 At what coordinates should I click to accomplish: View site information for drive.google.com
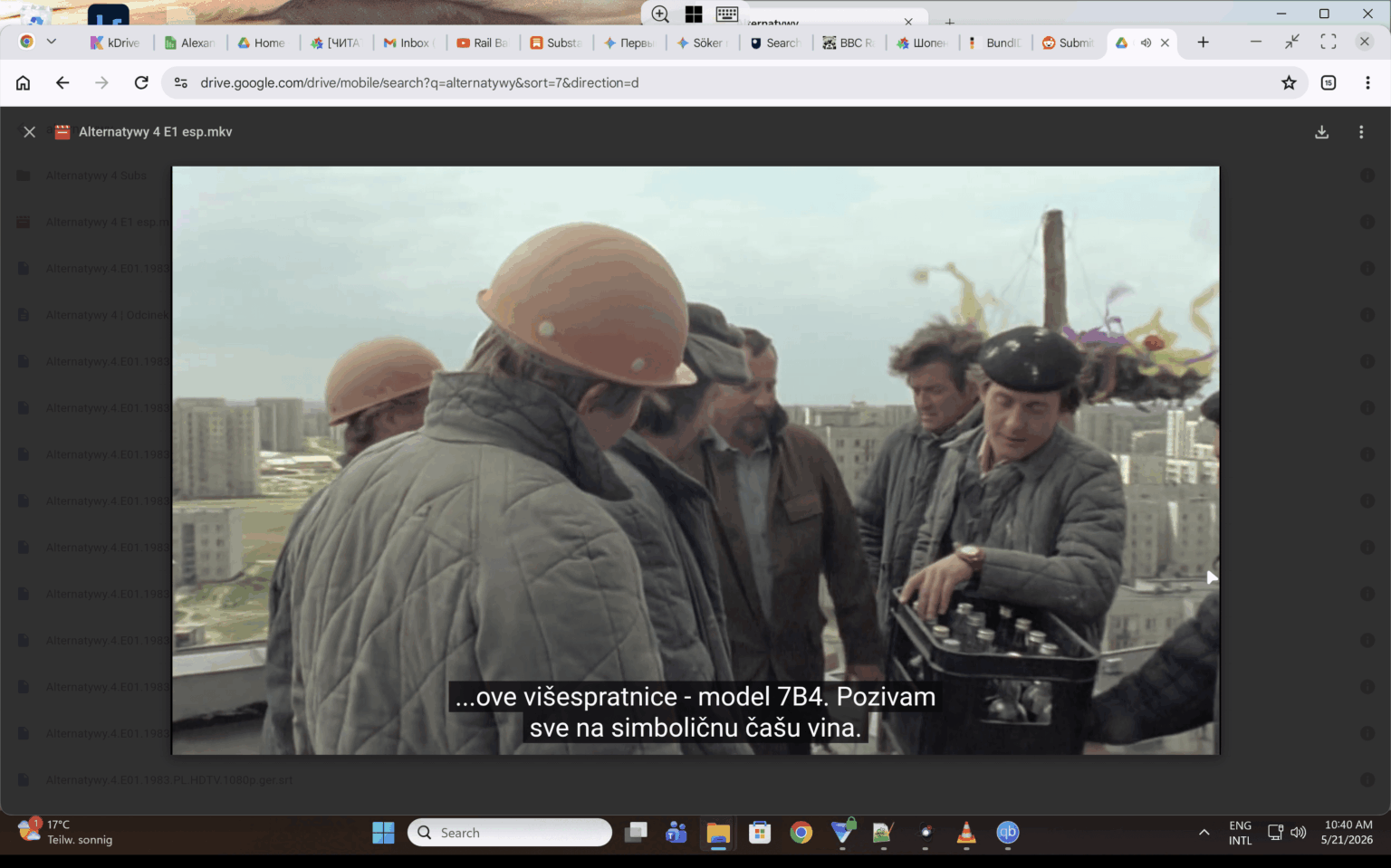(181, 82)
